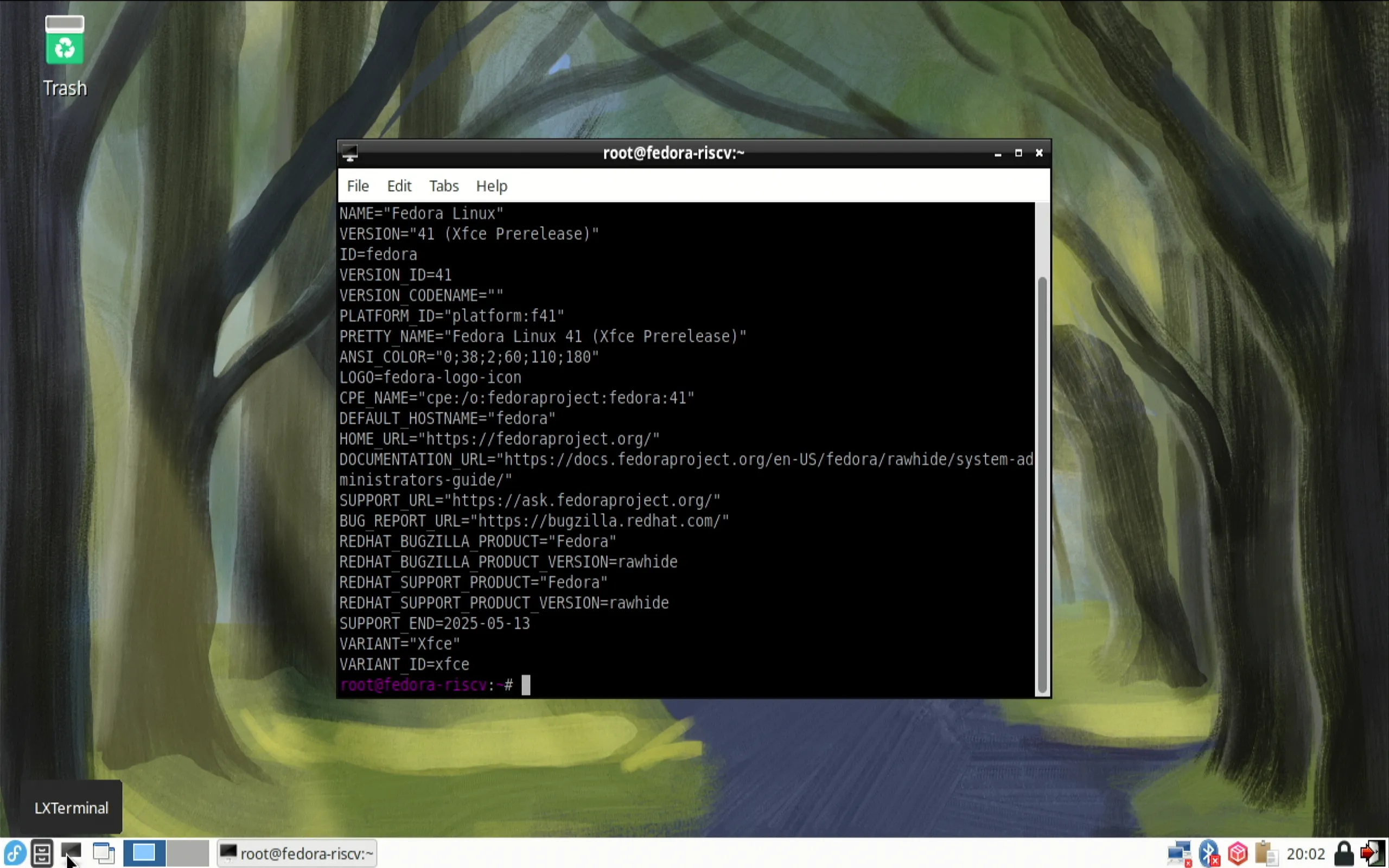Viewport: 1389px width, 868px height.
Task: Open the terminal titlebar window menu icon
Action: [351, 152]
